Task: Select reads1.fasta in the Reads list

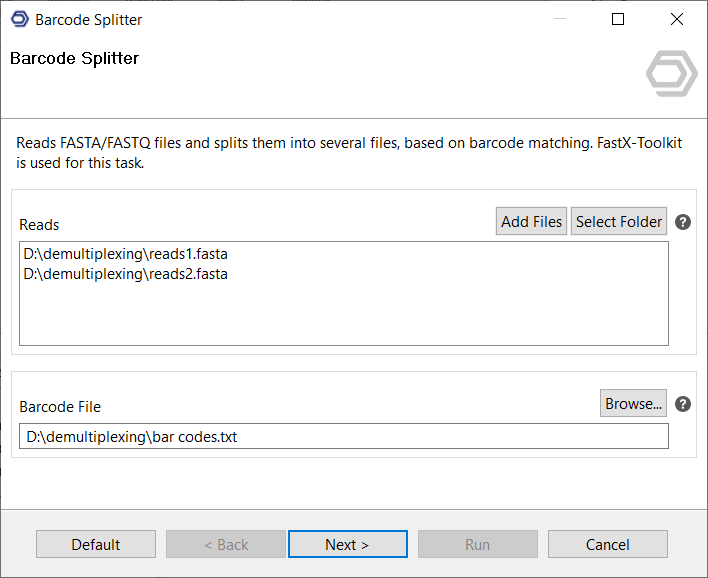Action: (126, 254)
